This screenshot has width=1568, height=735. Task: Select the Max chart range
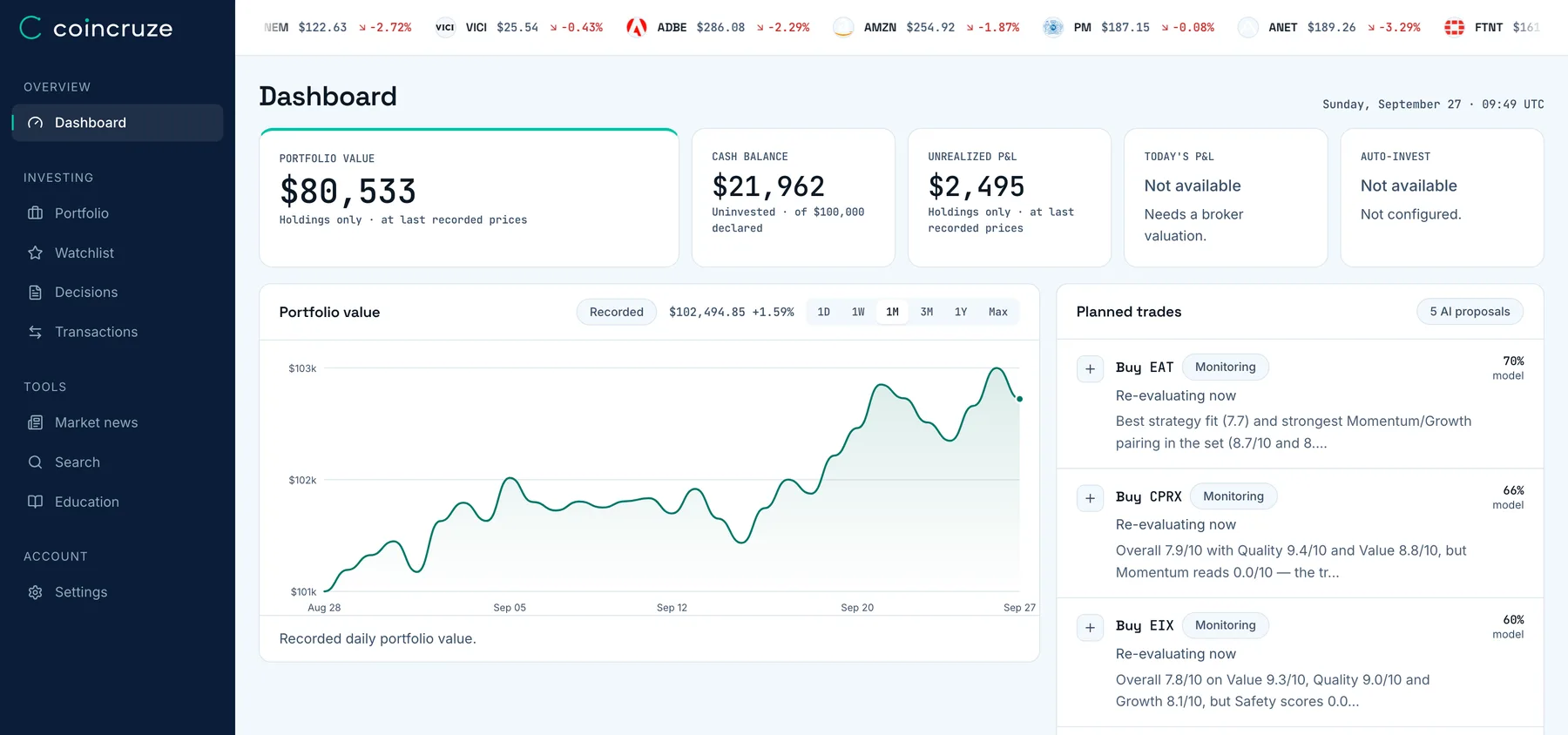tap(998, 312)
